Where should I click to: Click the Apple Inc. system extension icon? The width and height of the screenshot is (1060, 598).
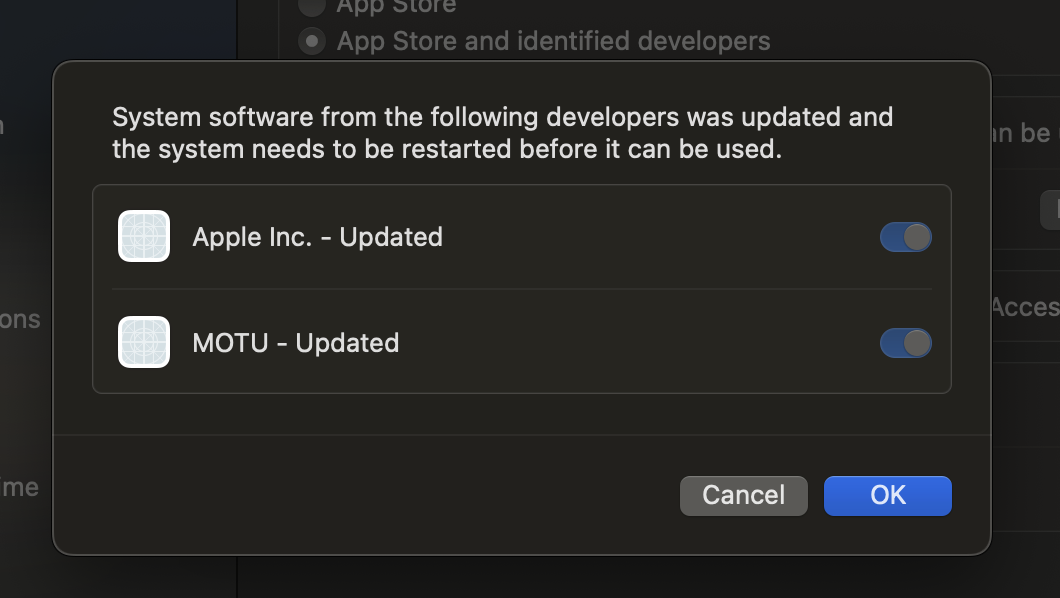tap(144, 236)
